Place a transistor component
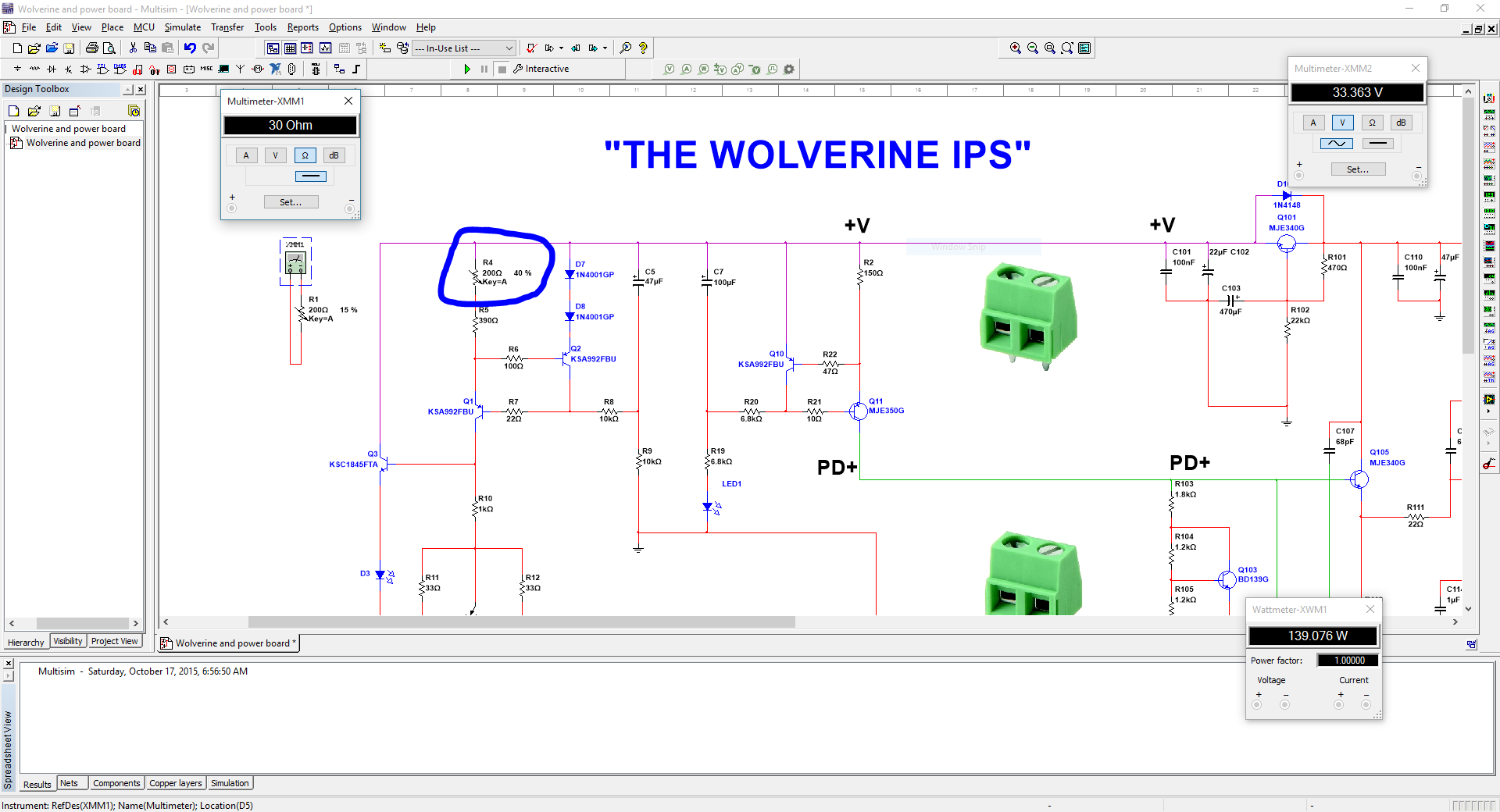The width and height of the screenshot is (1500, 812). coord(69,69)
